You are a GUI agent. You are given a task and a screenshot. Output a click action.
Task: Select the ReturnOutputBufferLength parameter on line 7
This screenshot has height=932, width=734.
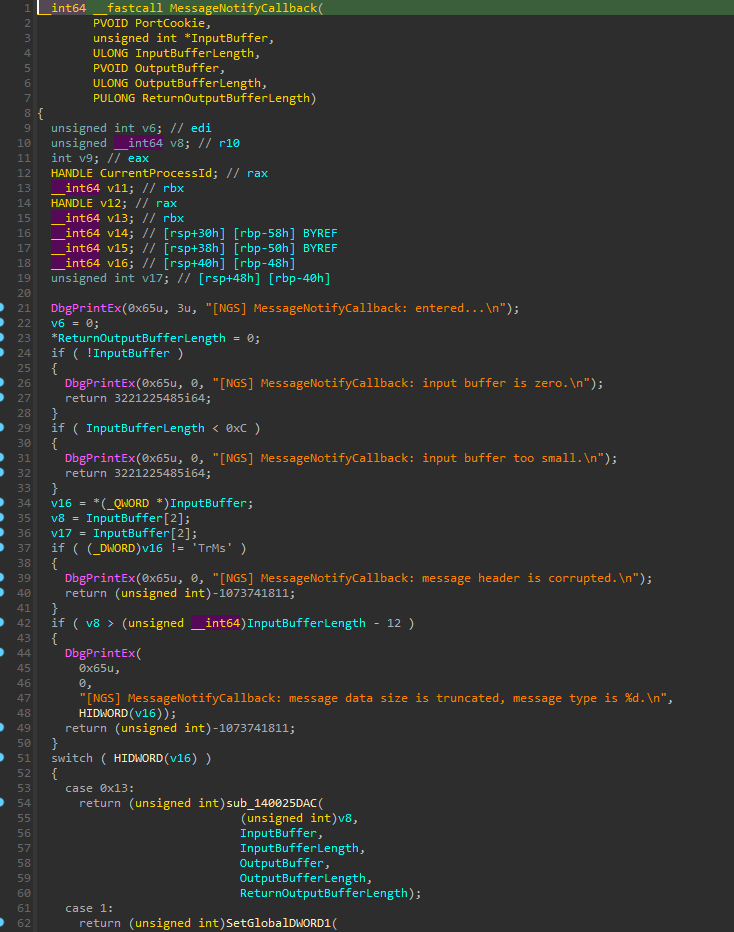pyautogui.click(x=226, y=98)
